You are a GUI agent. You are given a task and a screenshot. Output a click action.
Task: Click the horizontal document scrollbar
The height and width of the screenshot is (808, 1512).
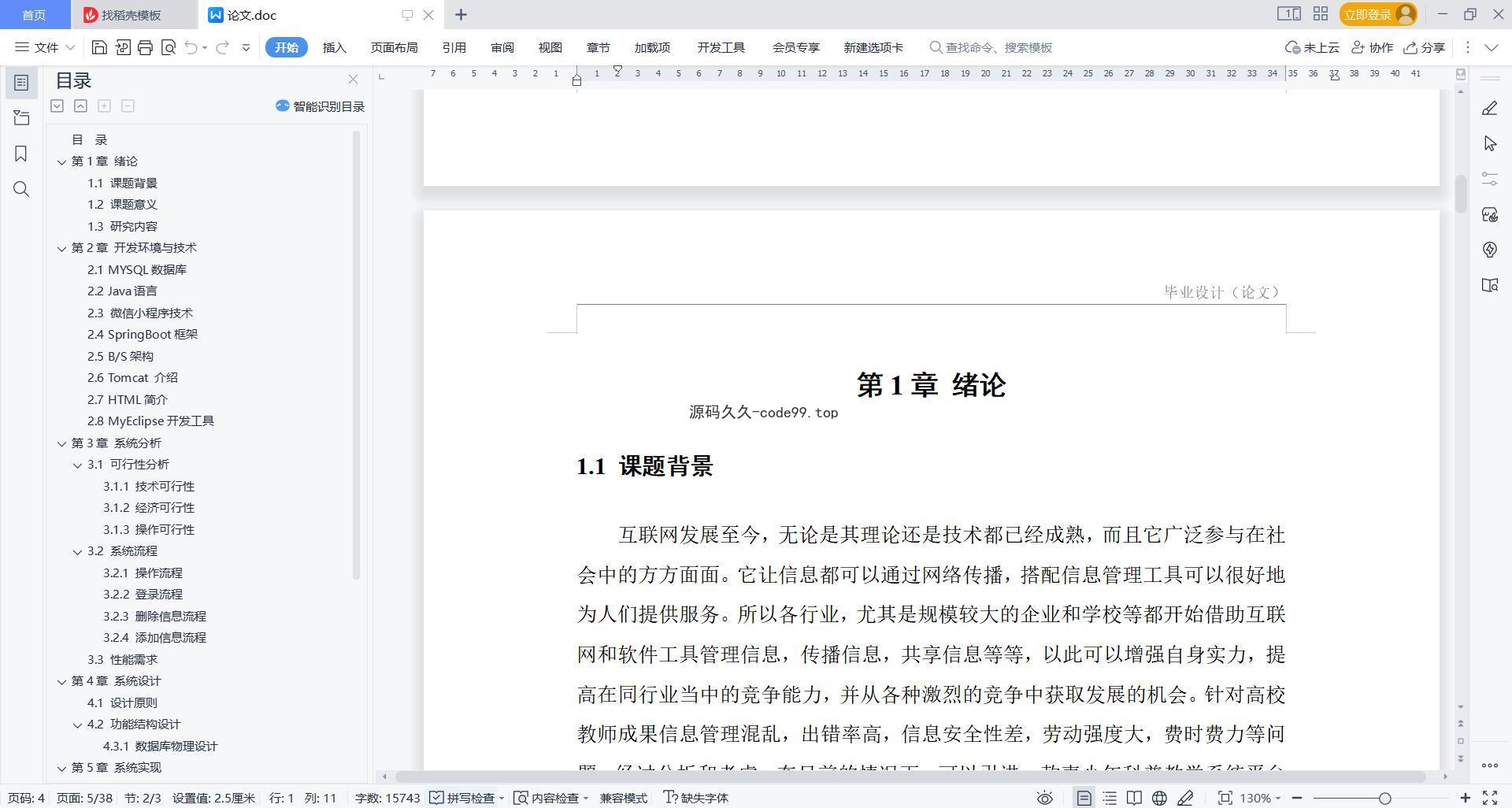pyautogui.click(x=910, y=776)
